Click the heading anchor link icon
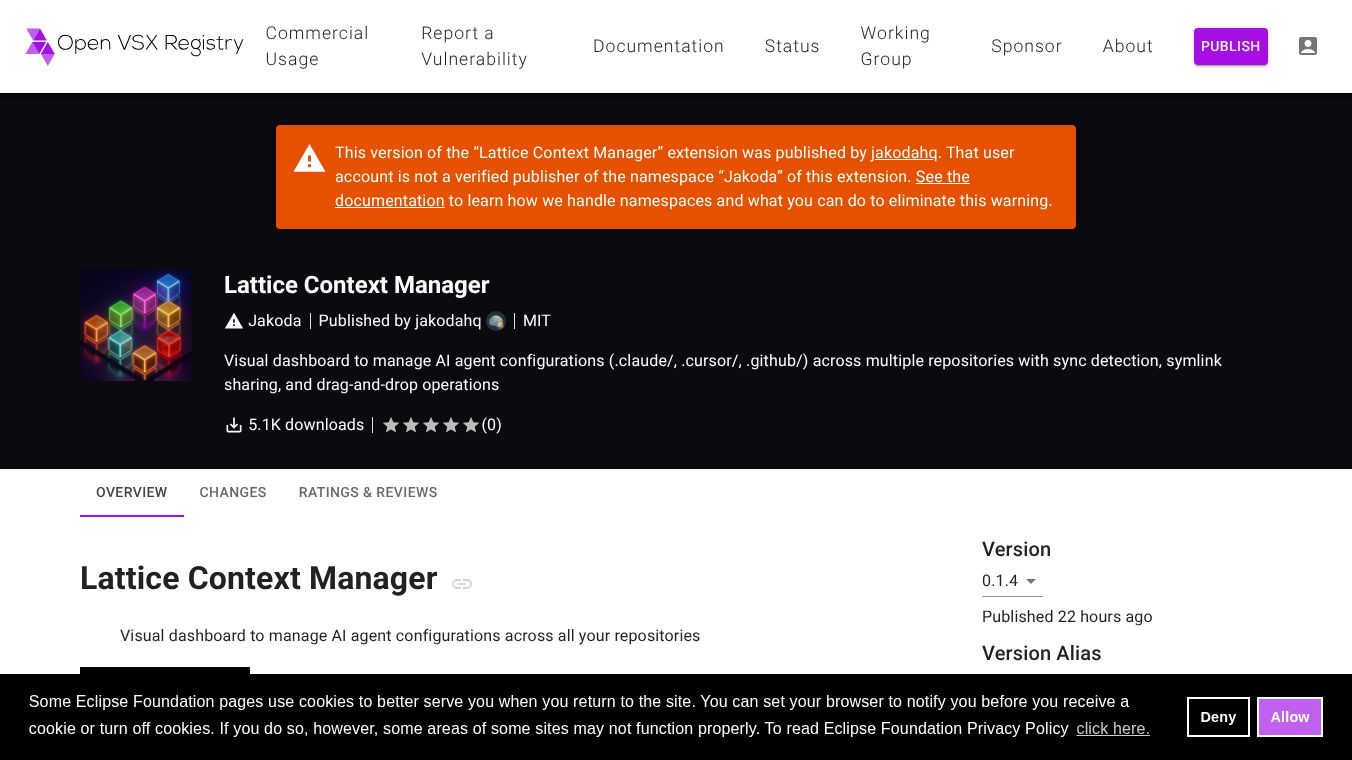The height and width of the screenshot is (760, 1352). point(462,584)
